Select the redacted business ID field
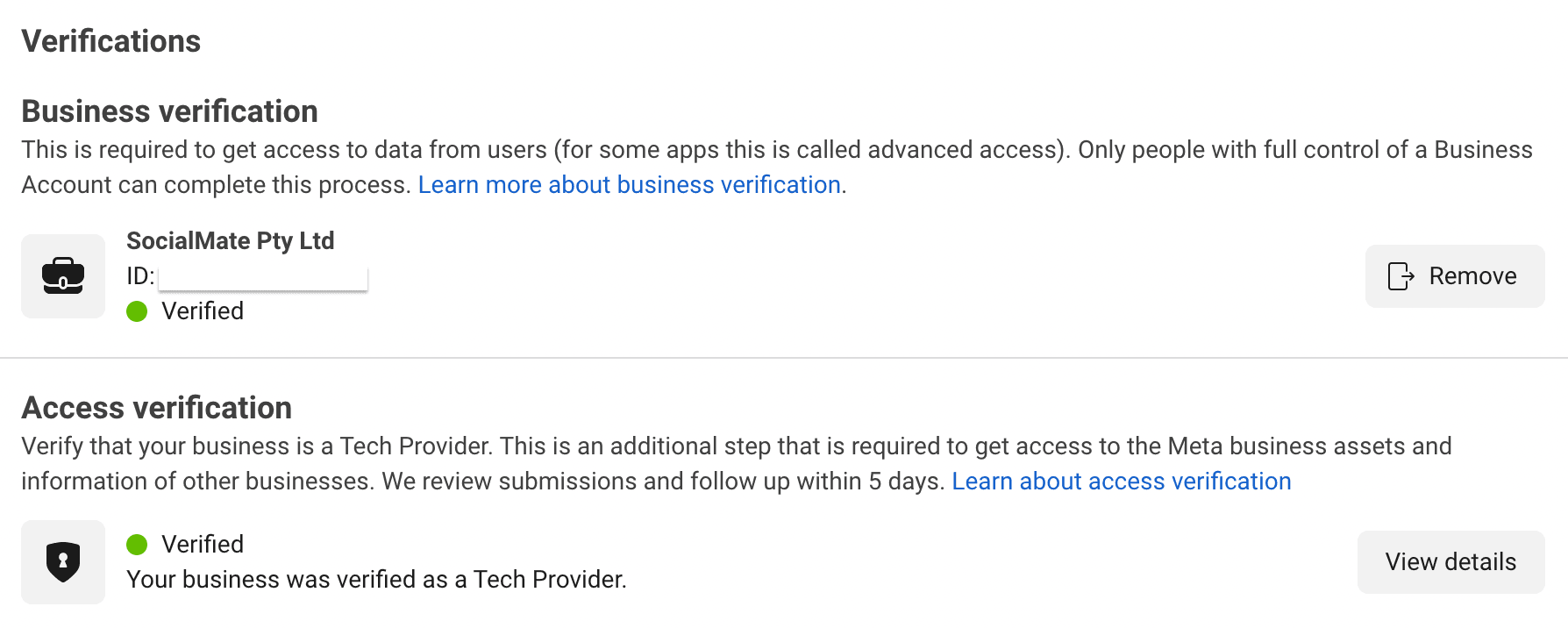 point(263,276)
